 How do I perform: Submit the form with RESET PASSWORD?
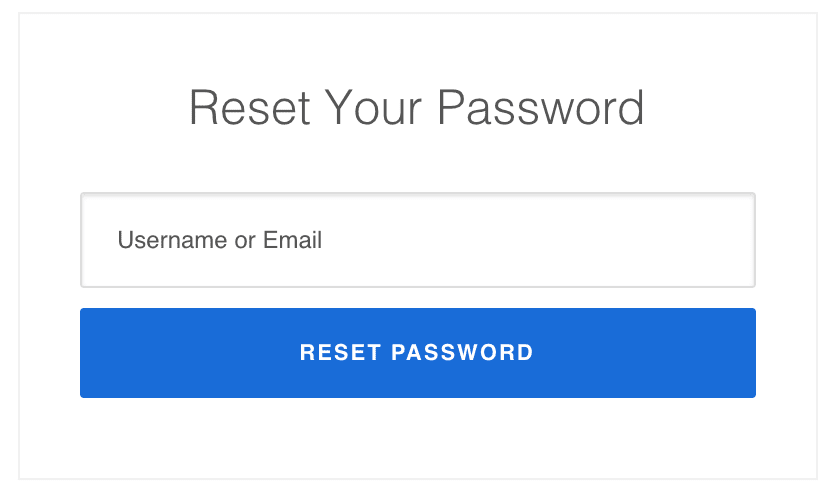[417, 353]
